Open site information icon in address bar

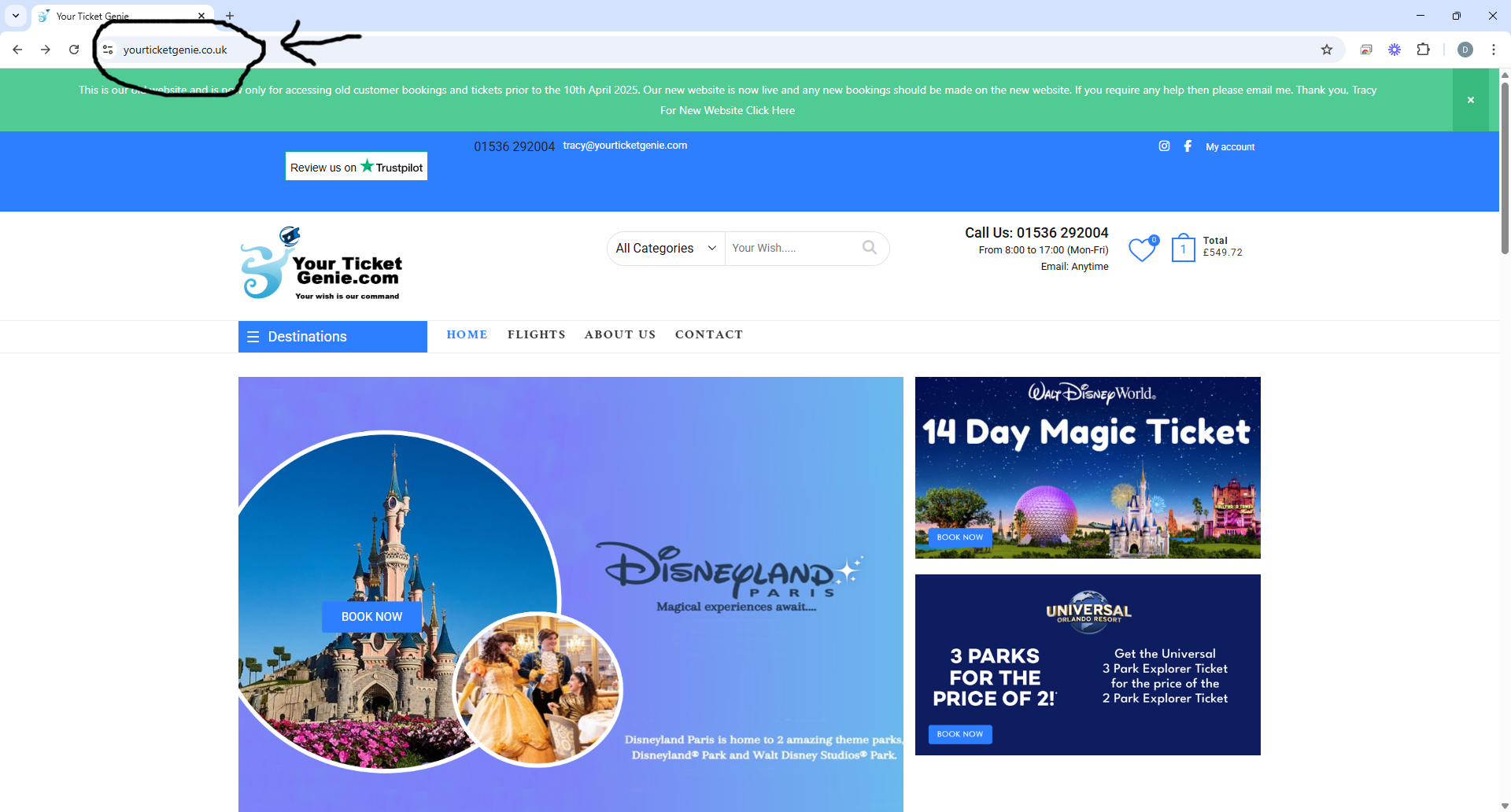click(108, 50)
